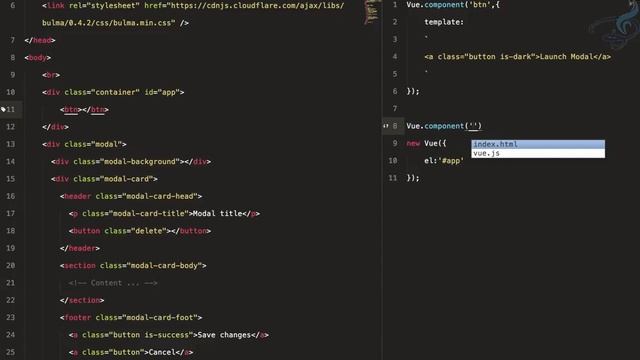Click the </section> closing tag
This screenshot has width=640, height=360.
(x=82, y=300)
